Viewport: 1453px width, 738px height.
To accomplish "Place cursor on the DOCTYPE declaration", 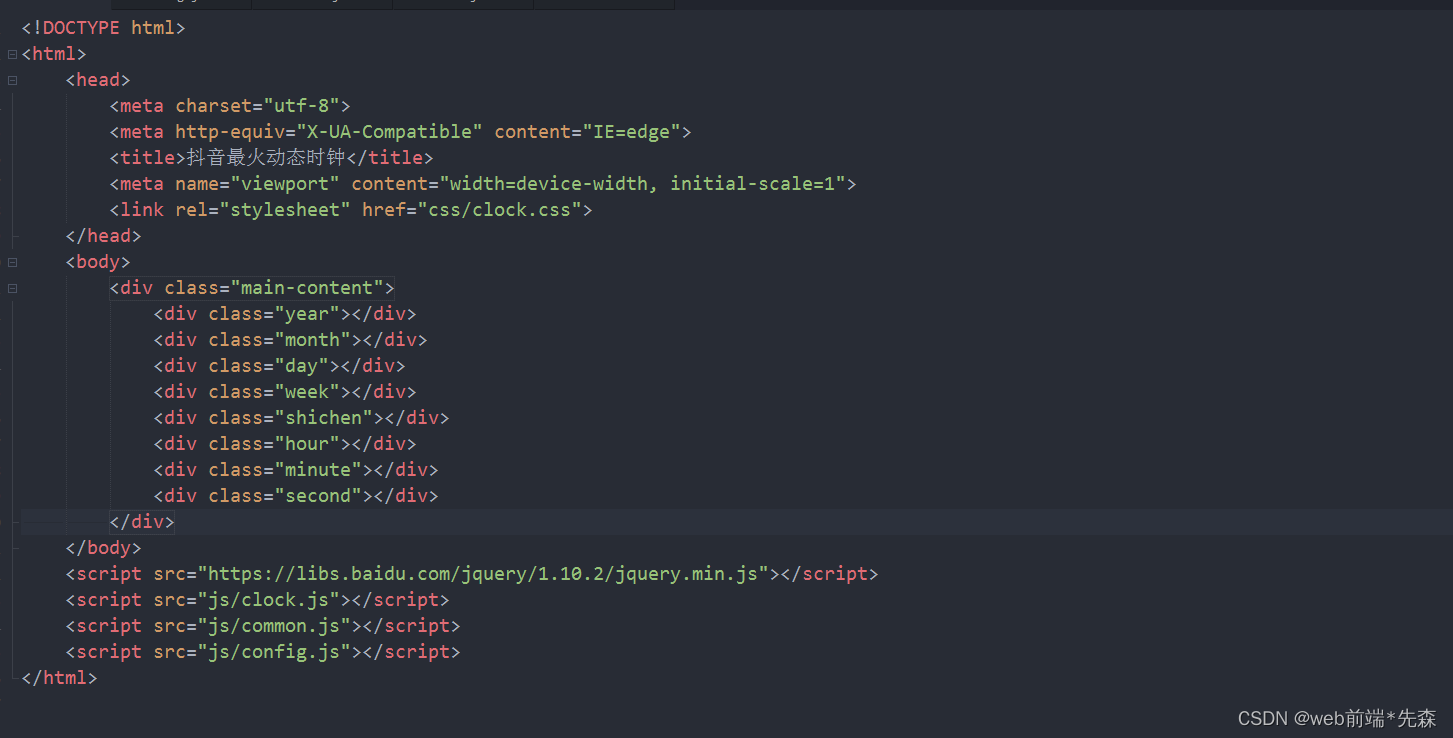I will point(100,27).
